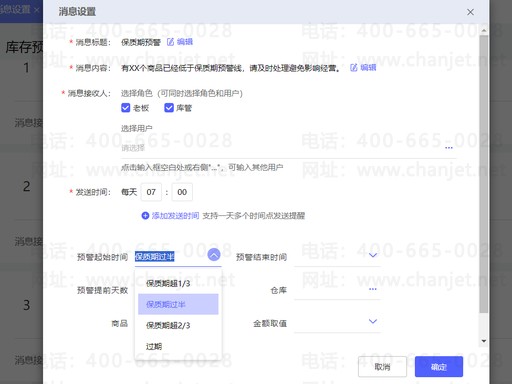Click the 编辑 link beside message content
The image size is (512, 384).
368,68
